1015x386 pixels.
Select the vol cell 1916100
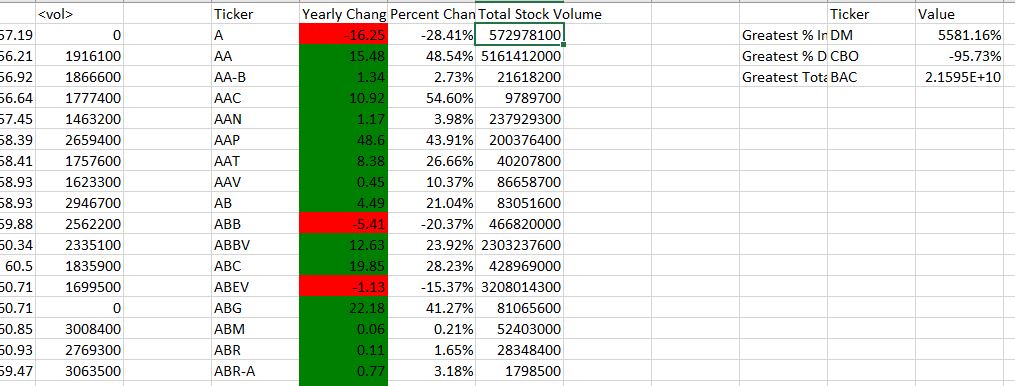[x=80, y=56]
